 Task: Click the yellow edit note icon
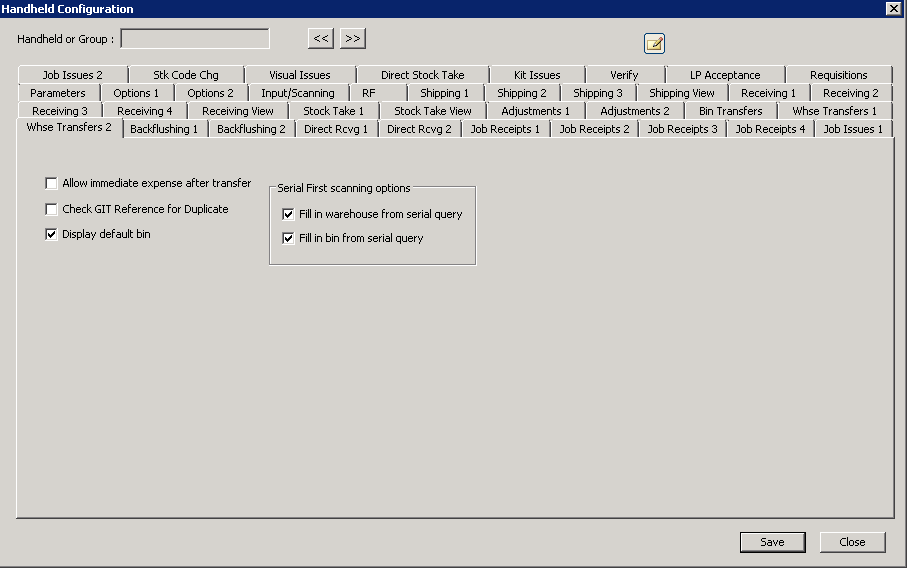pos(654,43)
